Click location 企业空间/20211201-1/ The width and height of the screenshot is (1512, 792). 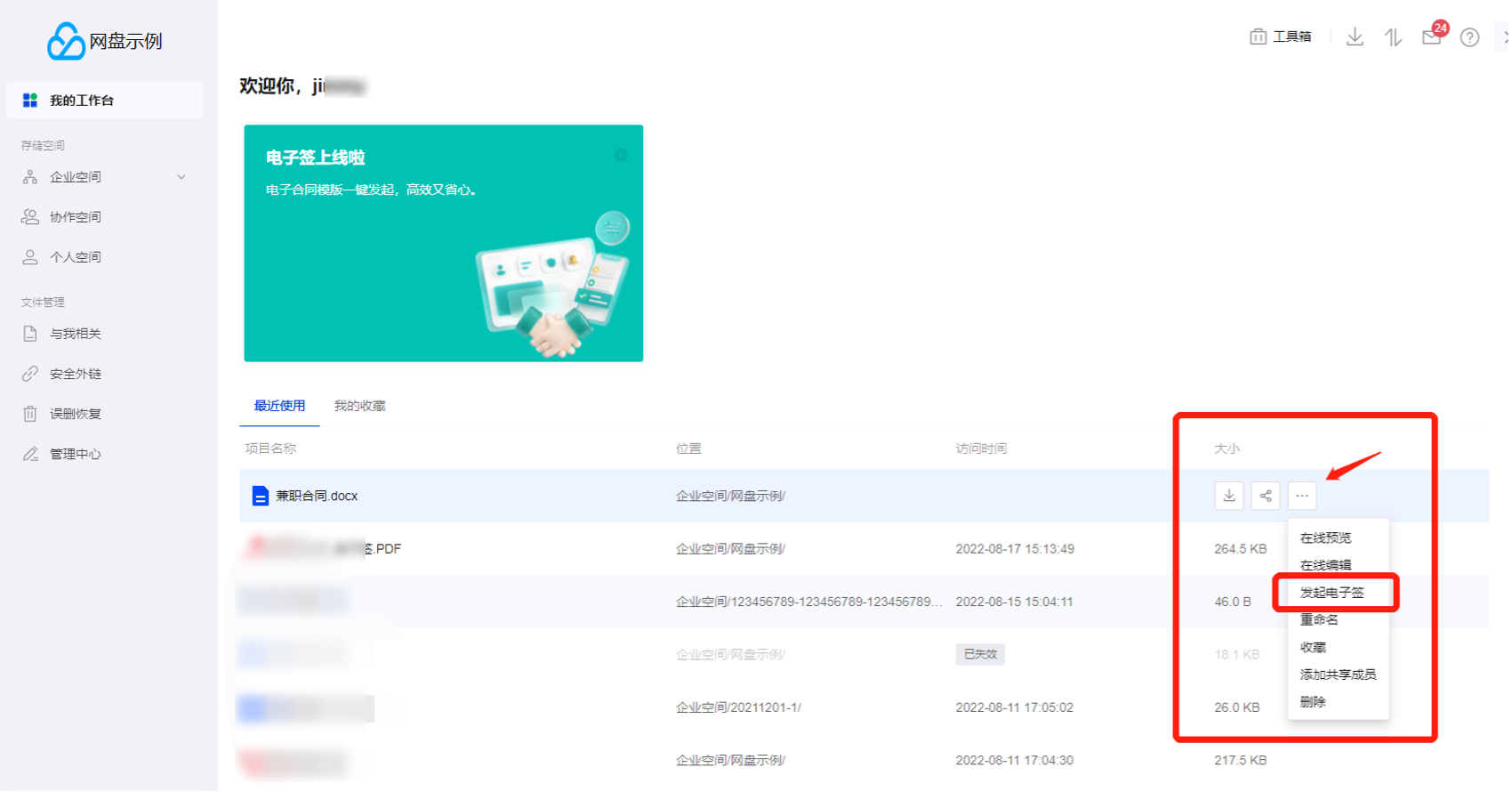click(x=738, y=707)
